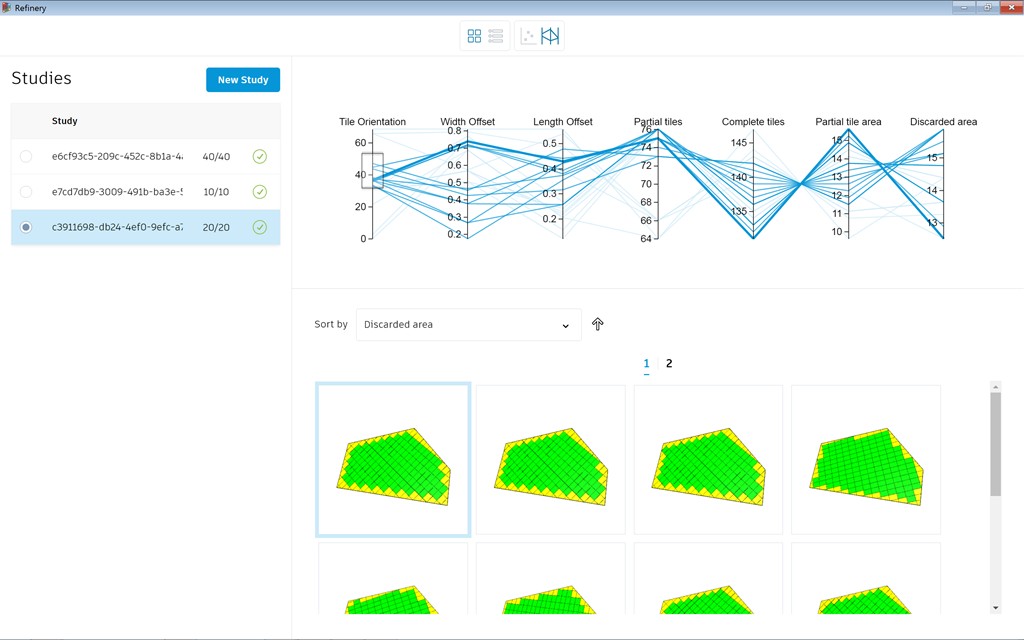
Task: Click the Tile Orientation axis filter brush
Action: (372, 170)
